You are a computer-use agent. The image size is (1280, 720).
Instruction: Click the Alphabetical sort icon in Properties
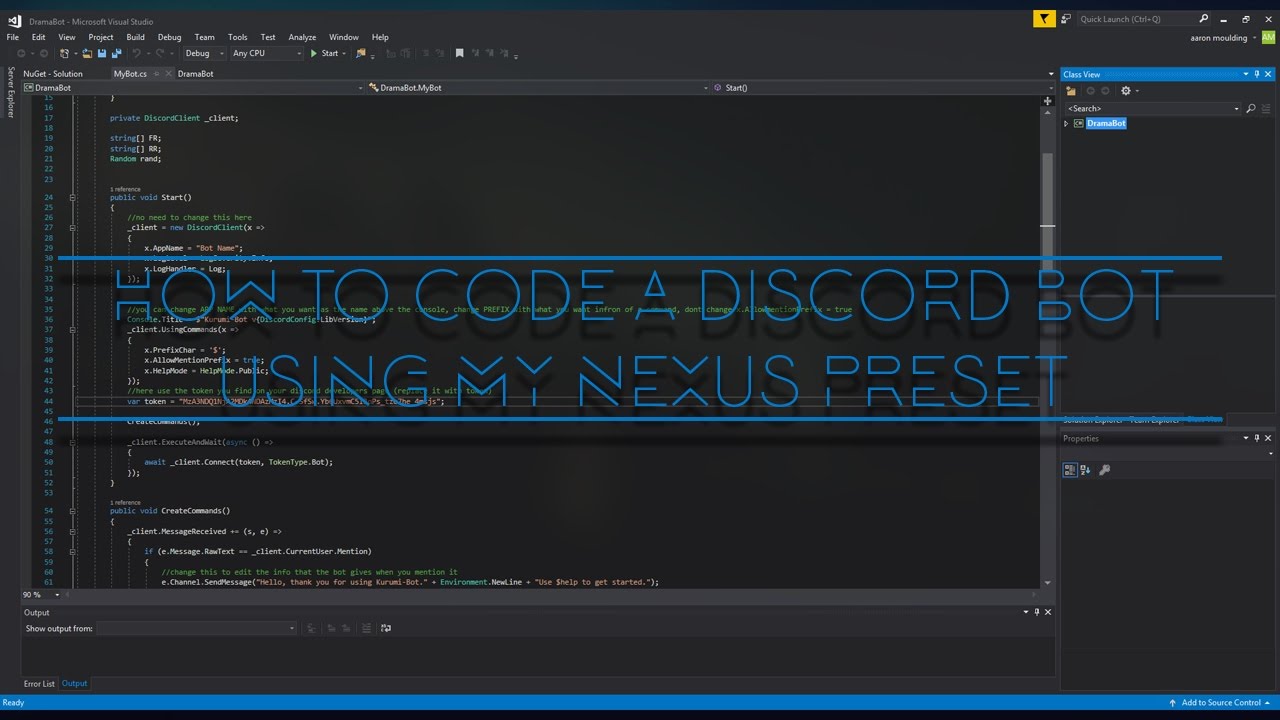(1086, 469)
